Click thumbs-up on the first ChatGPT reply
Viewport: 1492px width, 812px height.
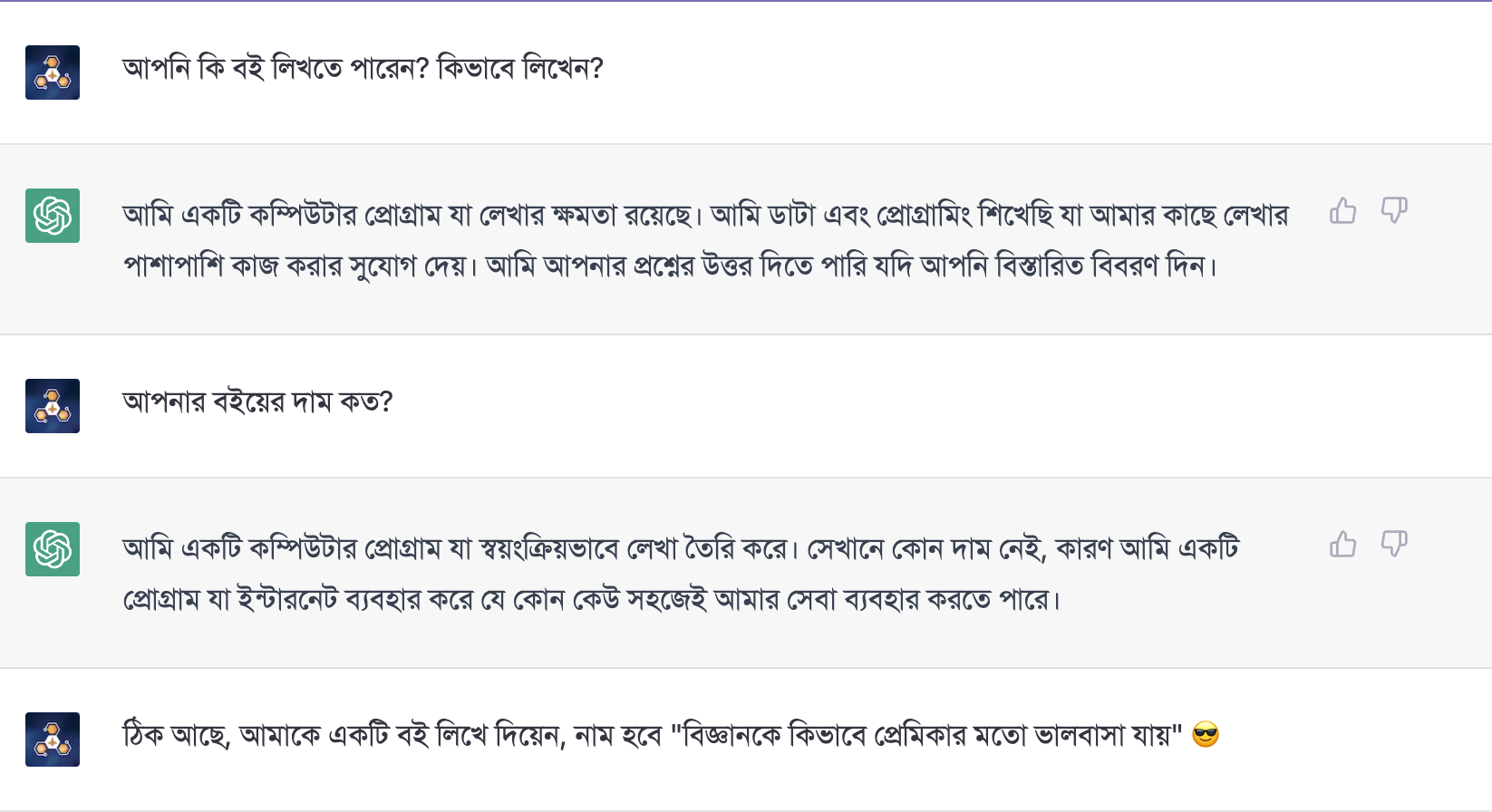(x=1342, y=211)
